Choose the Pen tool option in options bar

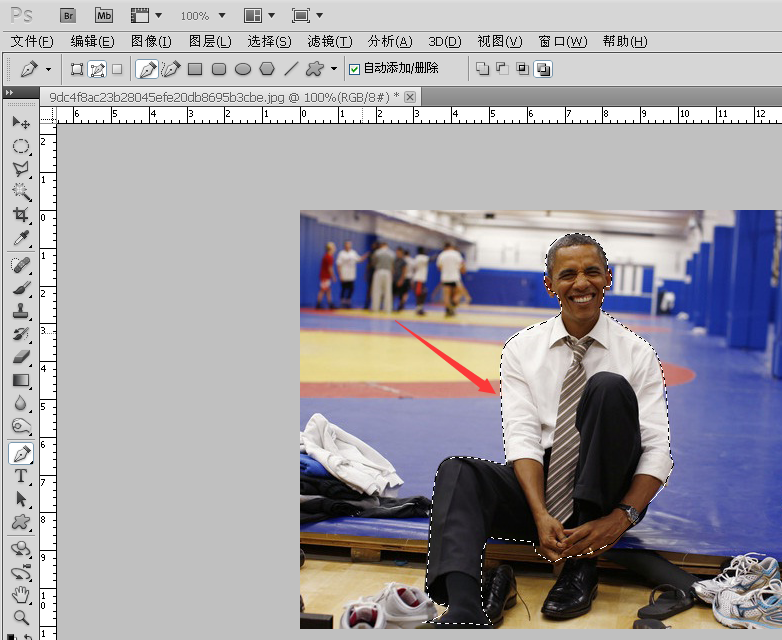click(x=147, y=69)
